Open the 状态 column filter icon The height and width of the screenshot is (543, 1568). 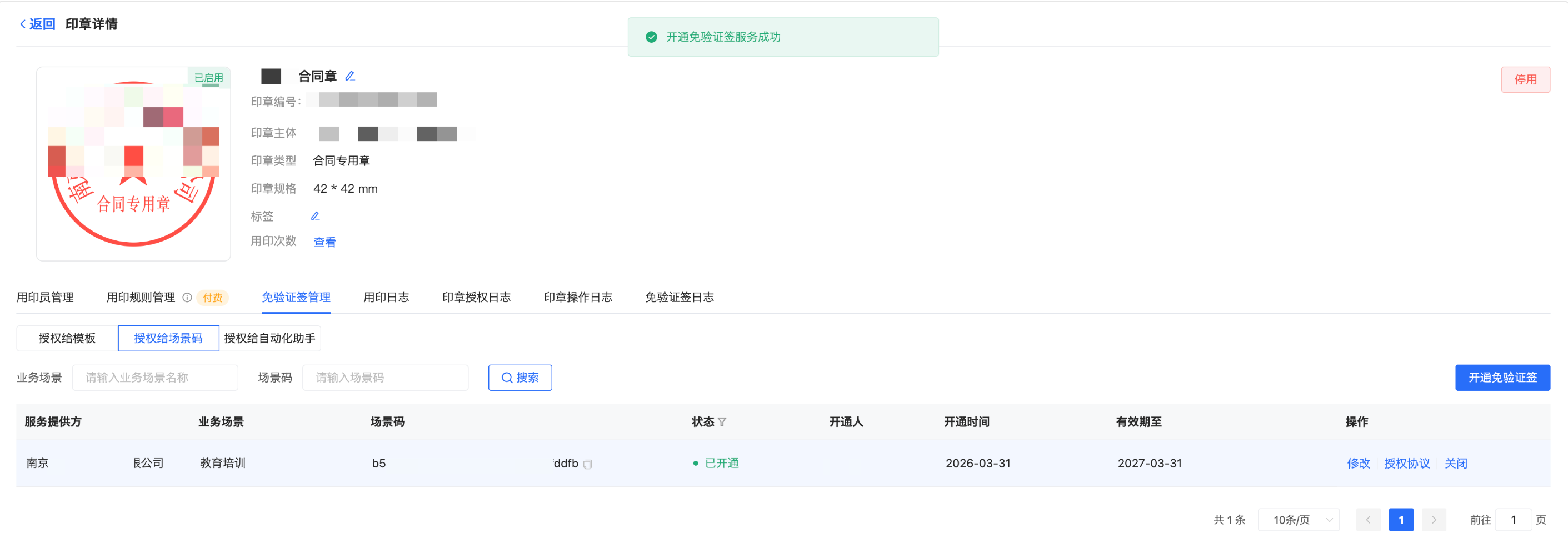[x=722, y=422]
